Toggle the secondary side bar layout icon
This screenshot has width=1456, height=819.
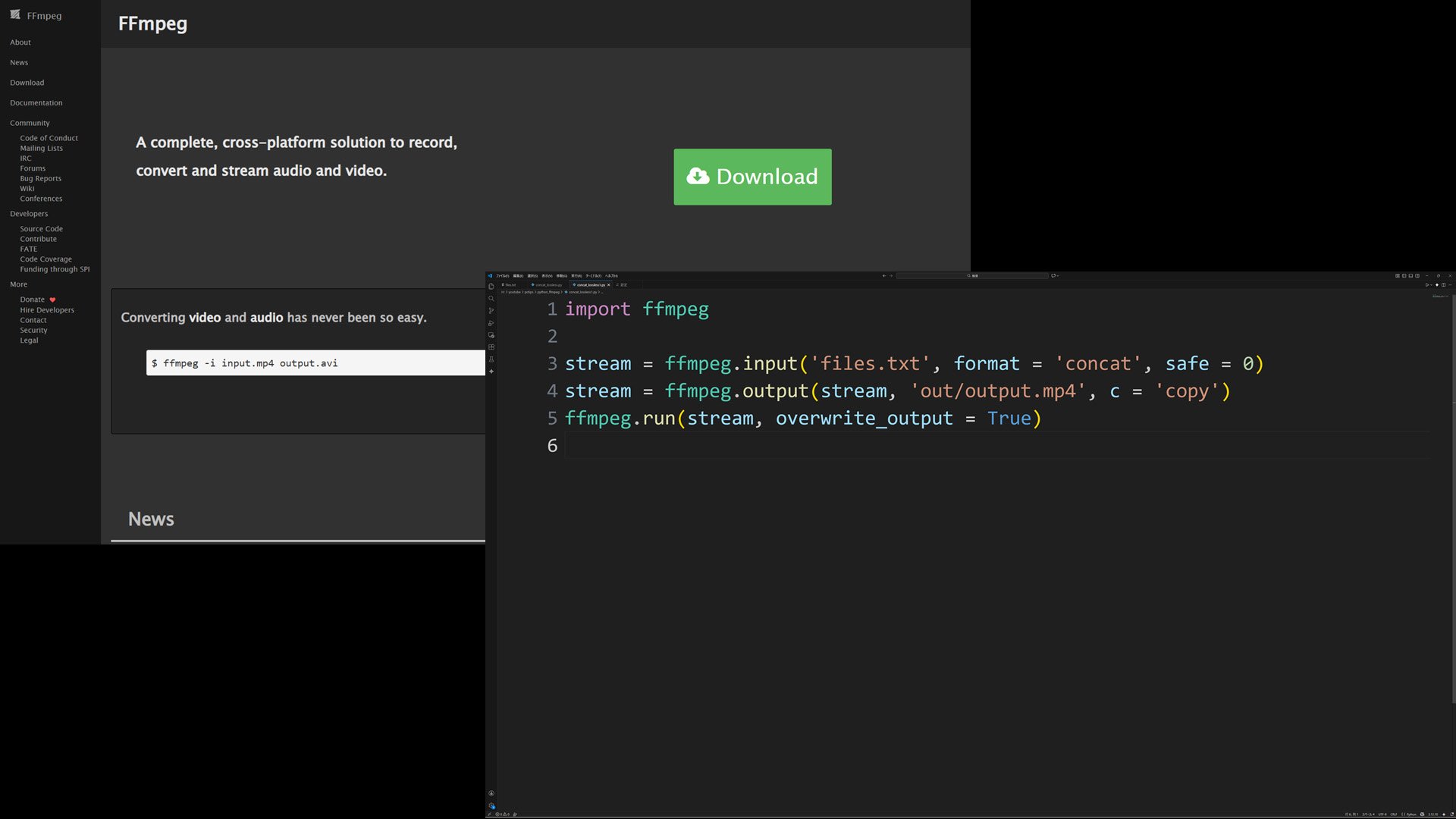pyautogui.click(x=1417, y=276)
